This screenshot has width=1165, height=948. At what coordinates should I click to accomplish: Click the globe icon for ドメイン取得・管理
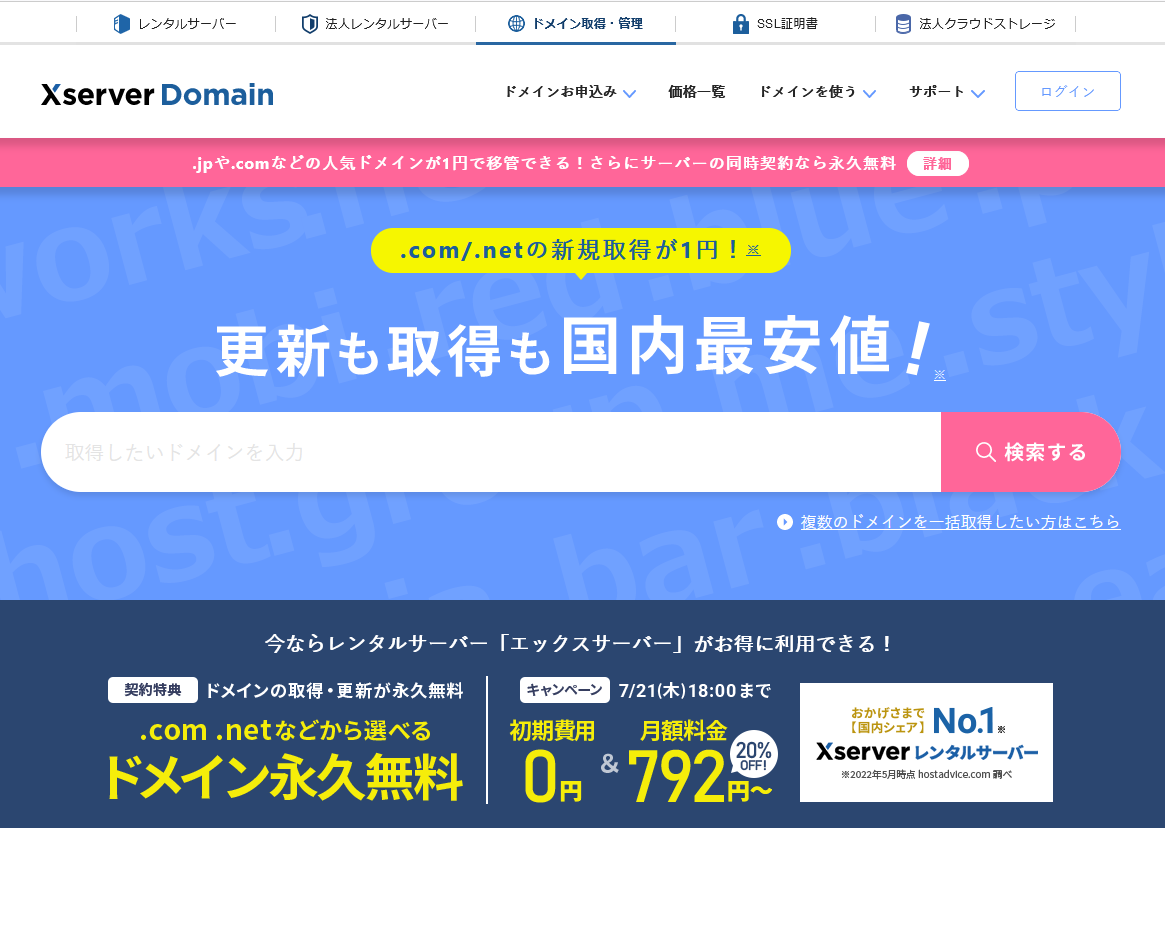516,23
